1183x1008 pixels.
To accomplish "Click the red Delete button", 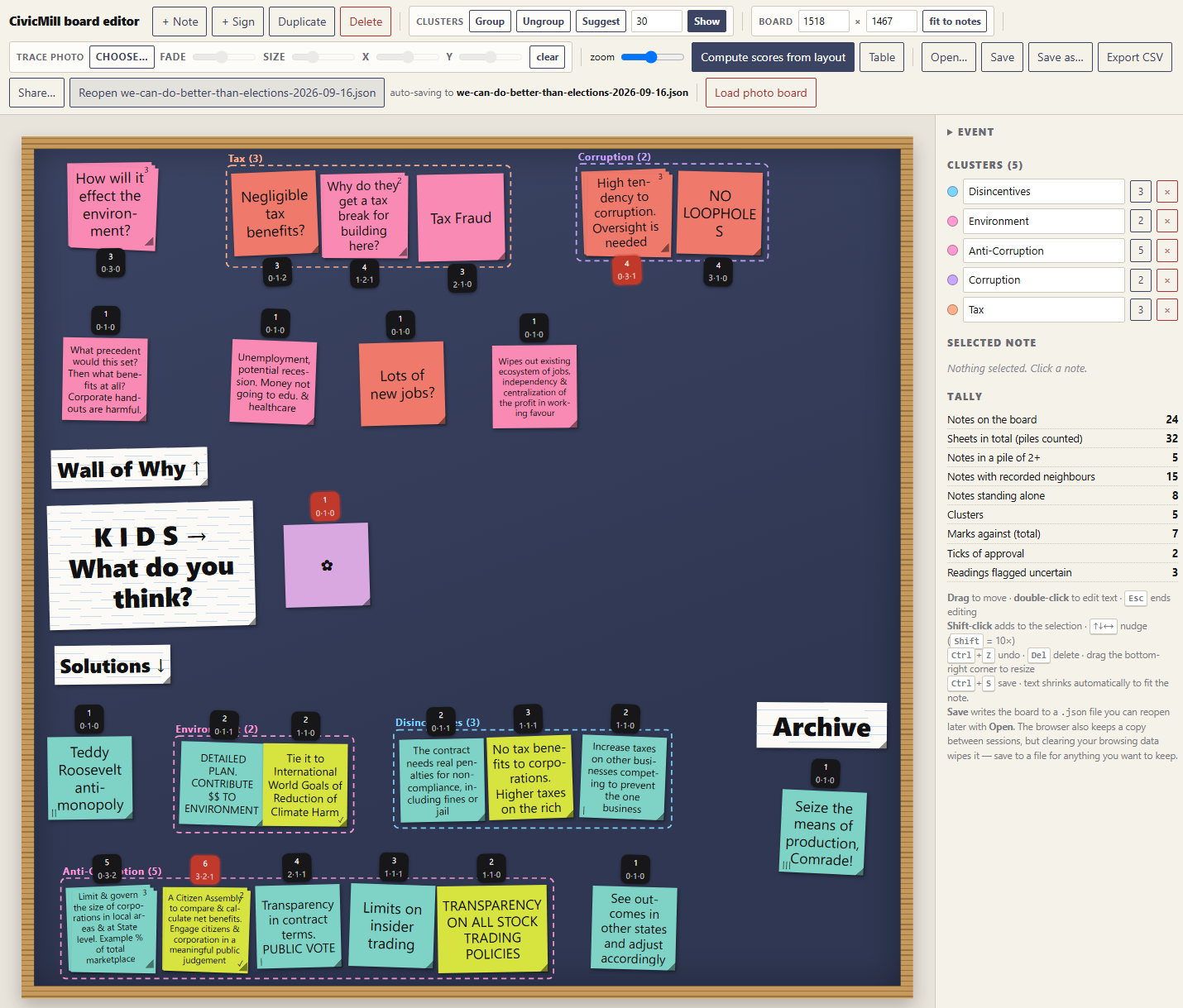I will 366,21.
